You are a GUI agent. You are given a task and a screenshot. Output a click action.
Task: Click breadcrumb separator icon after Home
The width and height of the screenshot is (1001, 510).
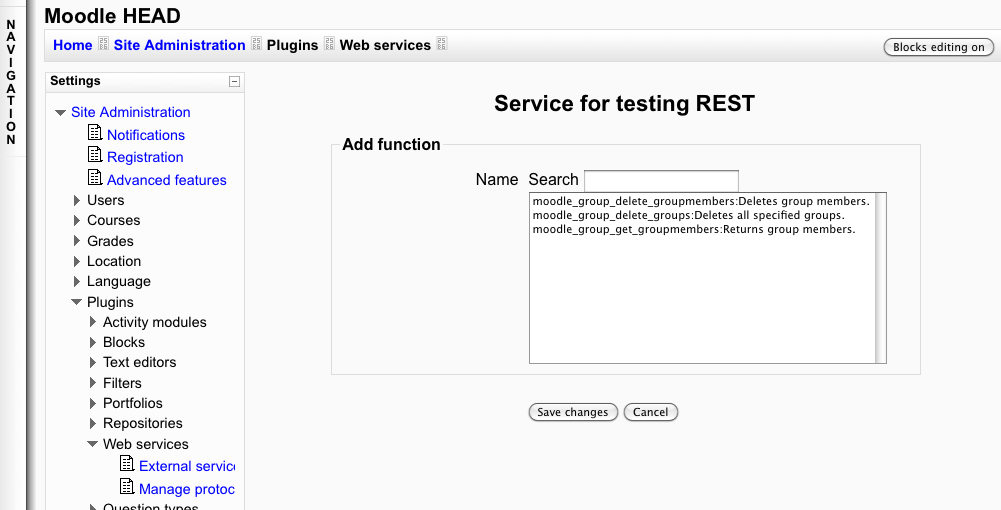click(103, 45)
